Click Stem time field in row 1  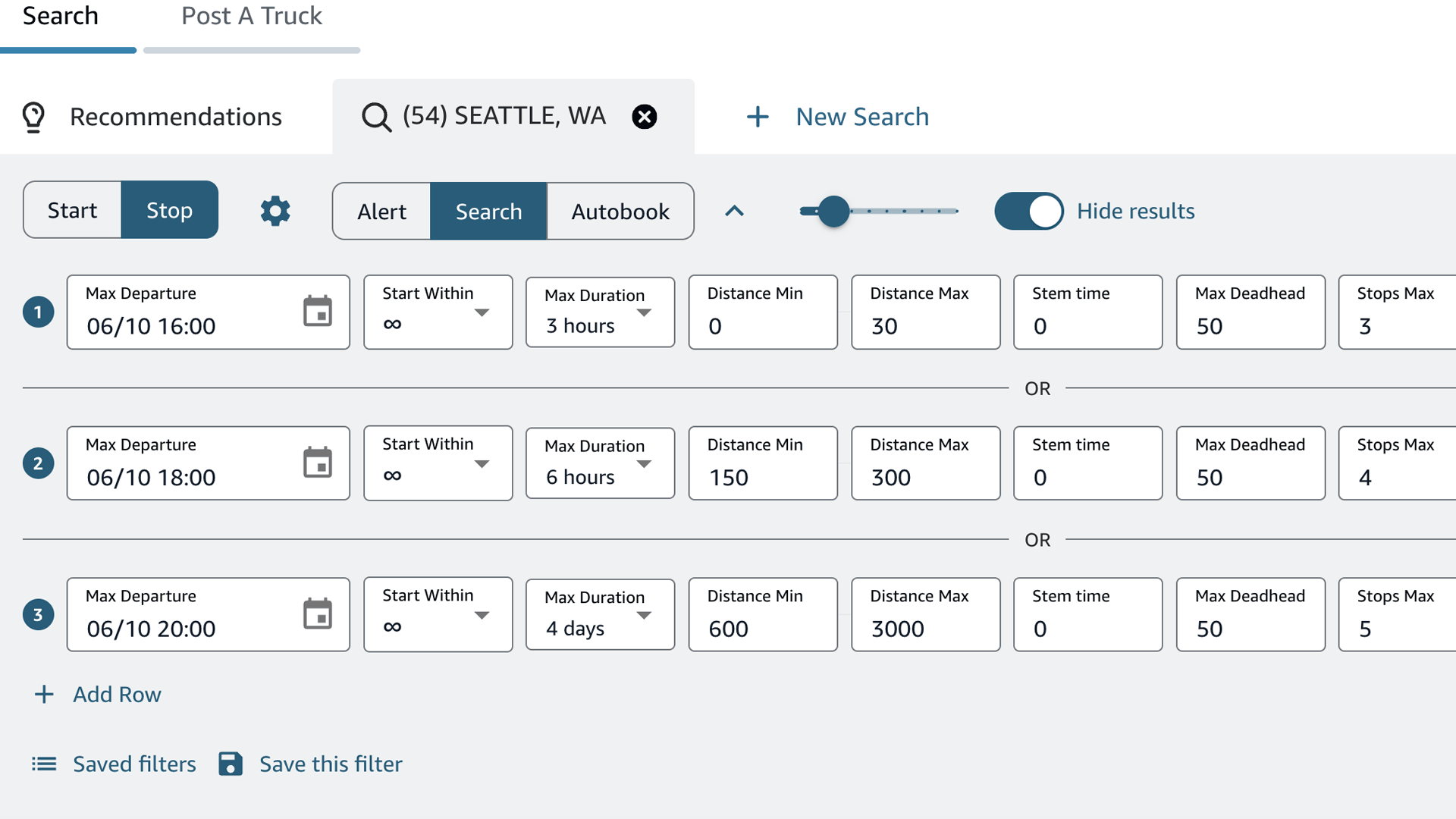pos(1088,312)
